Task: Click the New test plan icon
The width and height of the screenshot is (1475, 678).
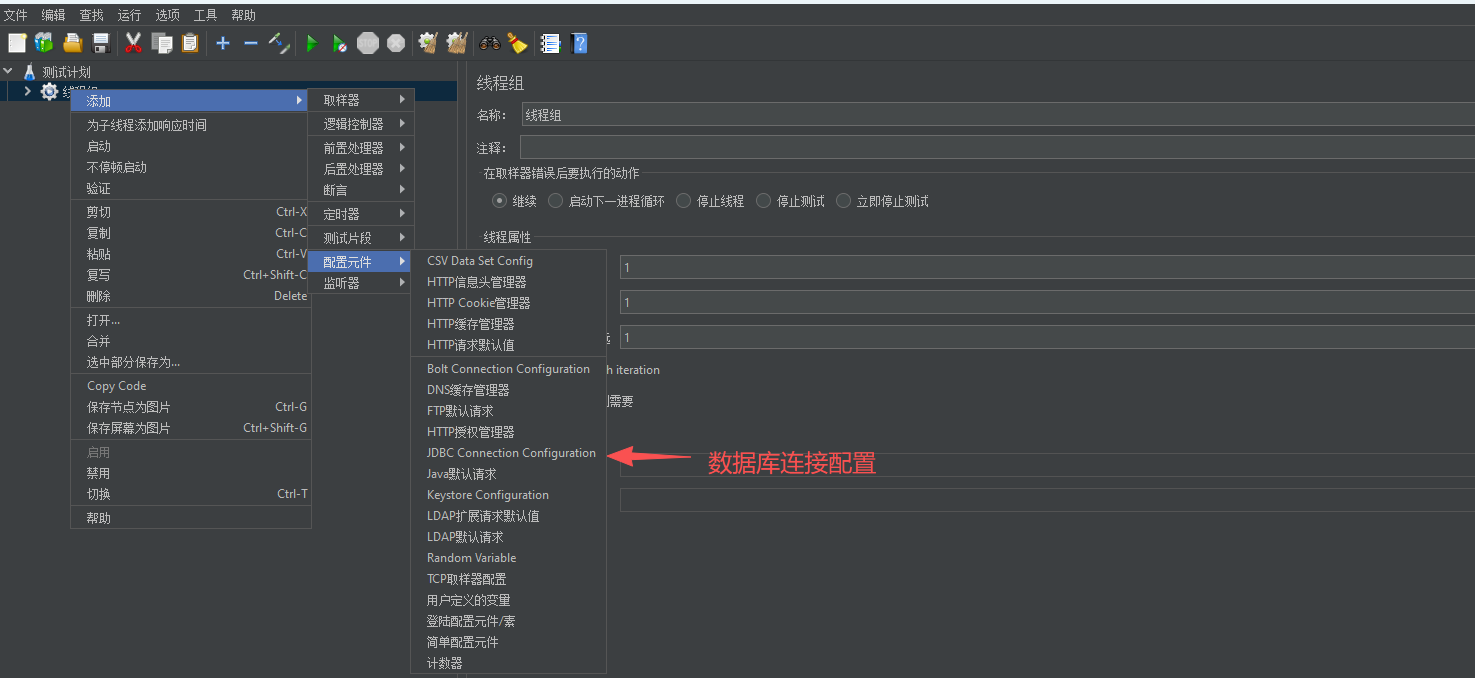Action: 17,43
